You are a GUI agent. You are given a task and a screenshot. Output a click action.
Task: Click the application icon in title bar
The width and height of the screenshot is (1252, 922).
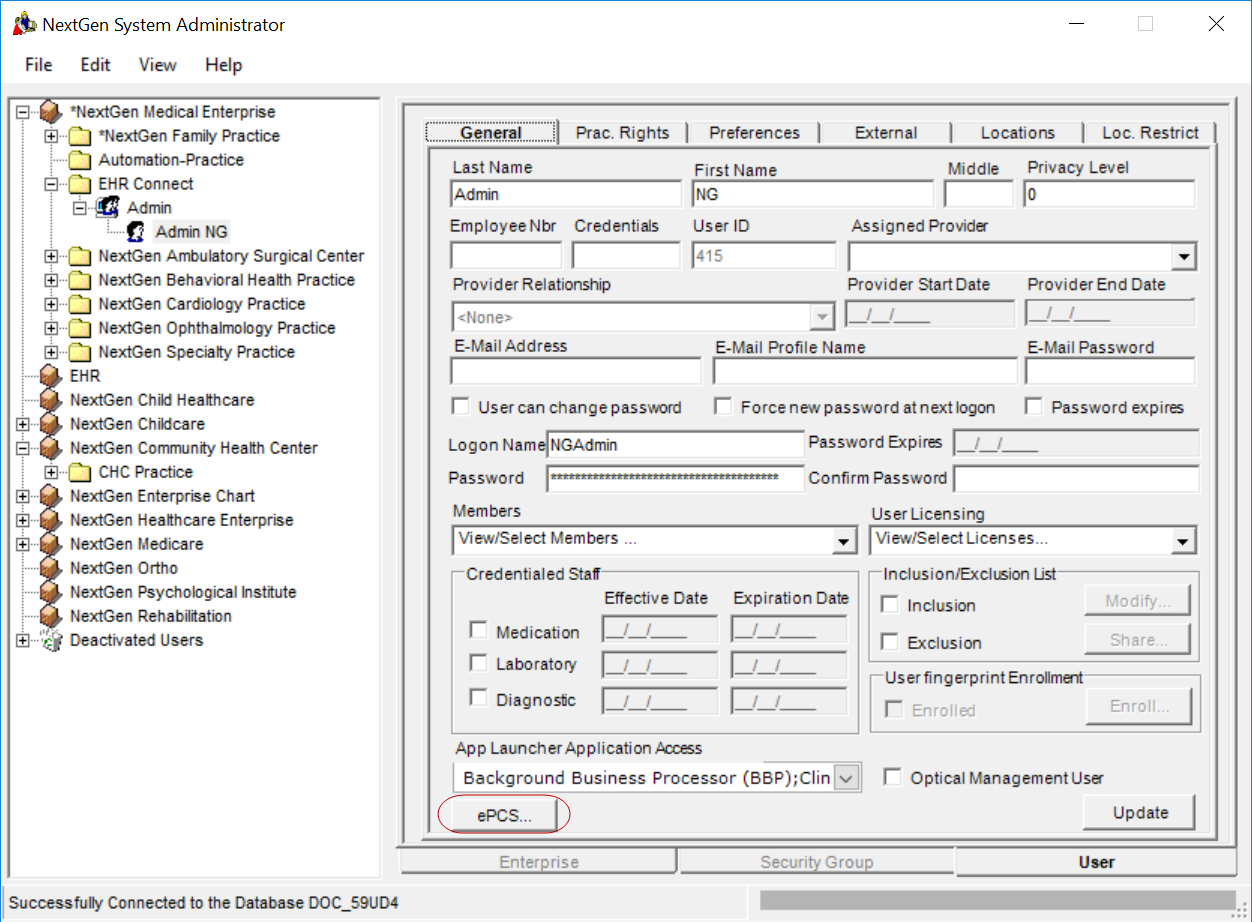click(23, 25)
